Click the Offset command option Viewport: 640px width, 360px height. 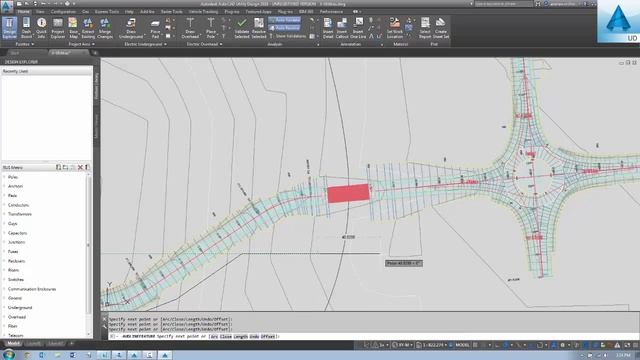click(x=268, y=336)
